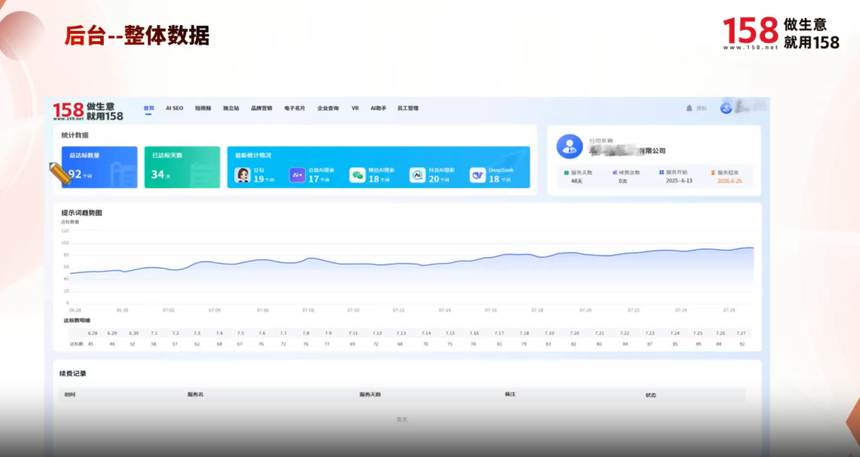Image resolution: width=860 pixels, height=457 pixels.
Task: Click the 6.28 date cell in detail table
Action: 93,333
